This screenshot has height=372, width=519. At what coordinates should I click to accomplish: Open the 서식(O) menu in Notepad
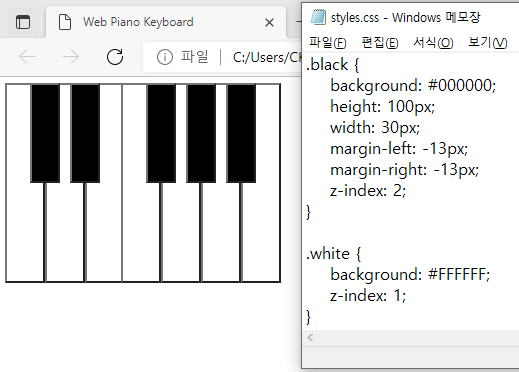433,43
